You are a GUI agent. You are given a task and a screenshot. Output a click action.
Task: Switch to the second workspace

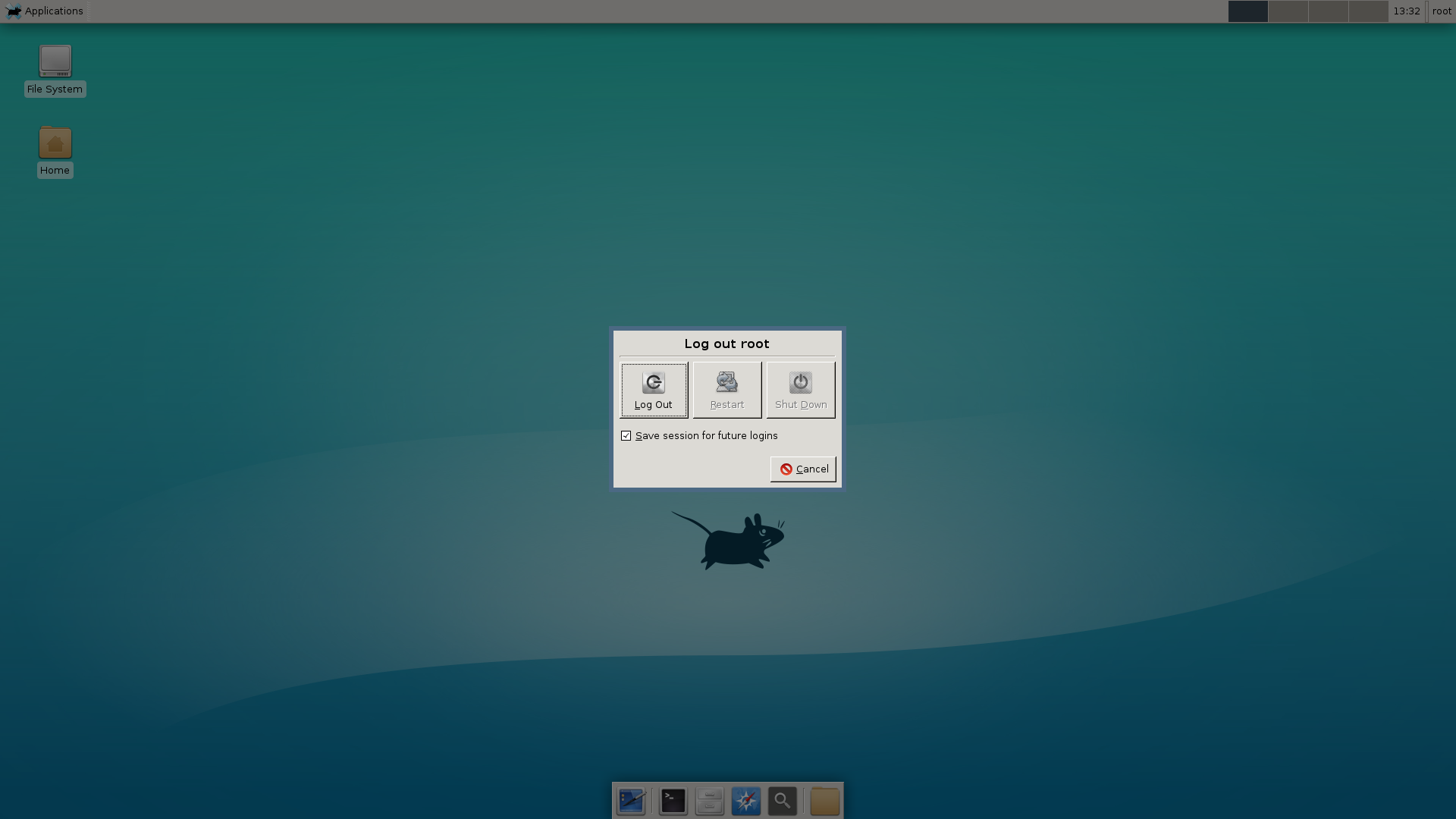click(1288, 11)
